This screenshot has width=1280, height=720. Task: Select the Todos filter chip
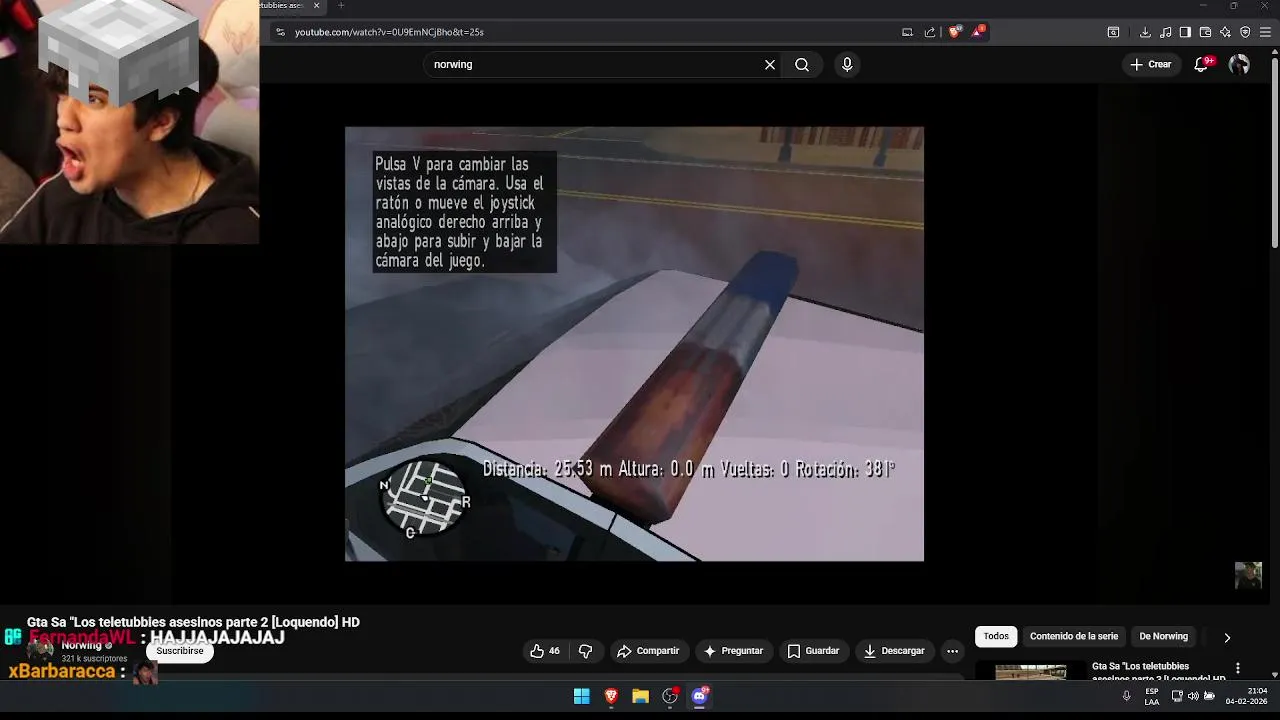(x=996, y=636)
